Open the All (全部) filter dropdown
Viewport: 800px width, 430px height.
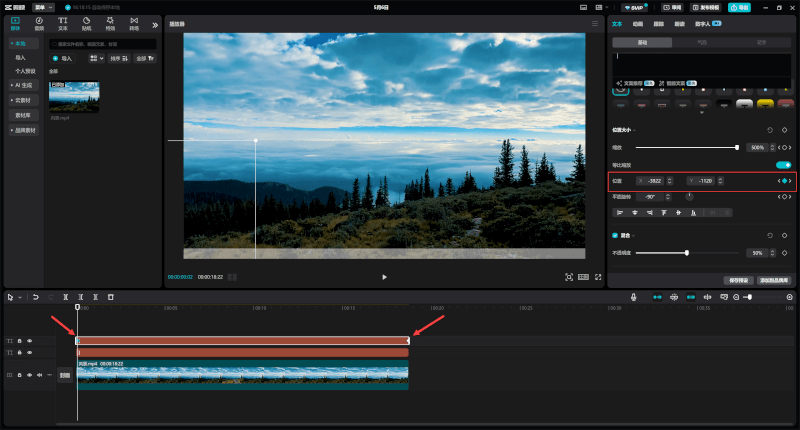point(145,58)
